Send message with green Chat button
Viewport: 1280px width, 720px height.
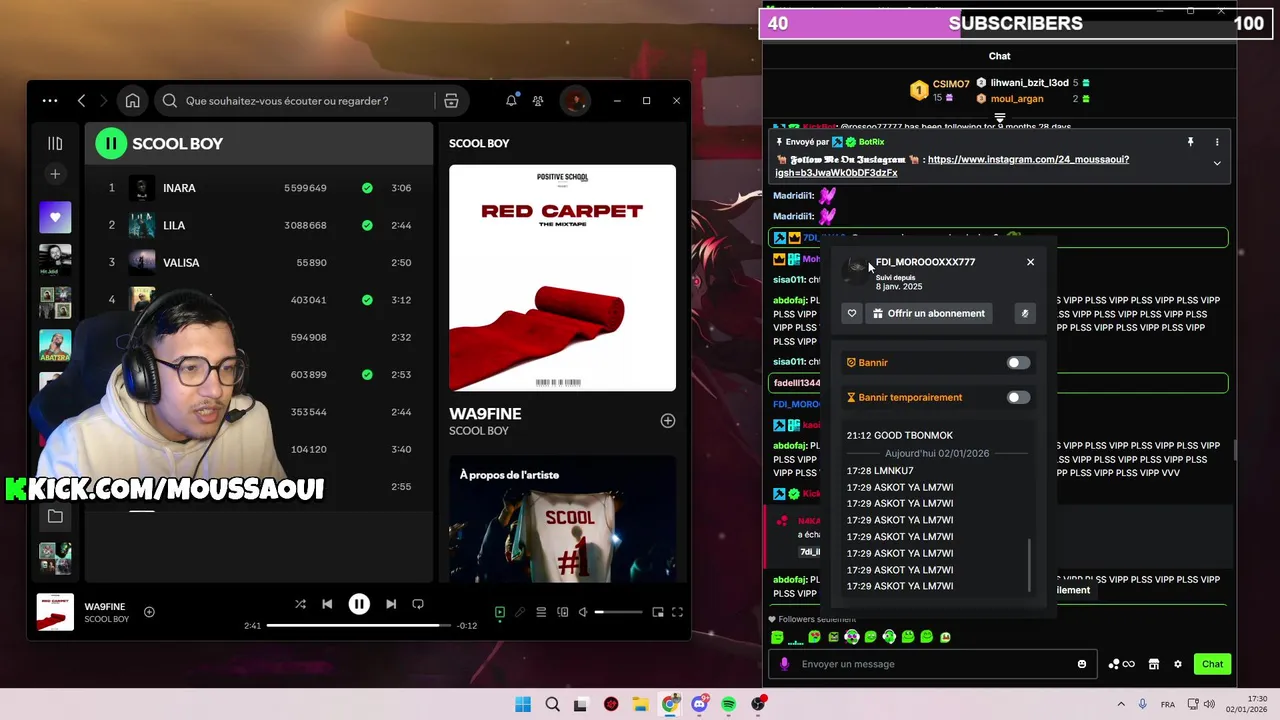click(x=1212, y=664)
